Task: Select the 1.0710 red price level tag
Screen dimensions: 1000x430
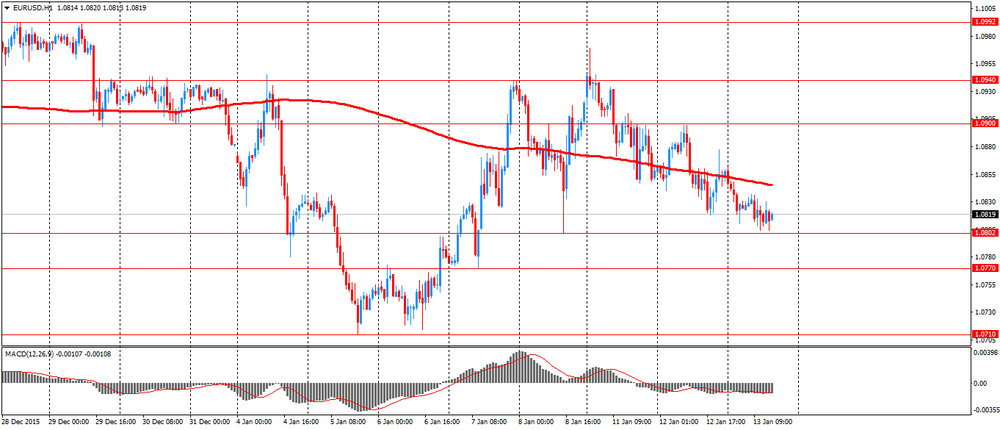Action: pyautogui.click(x=984, y=334)
